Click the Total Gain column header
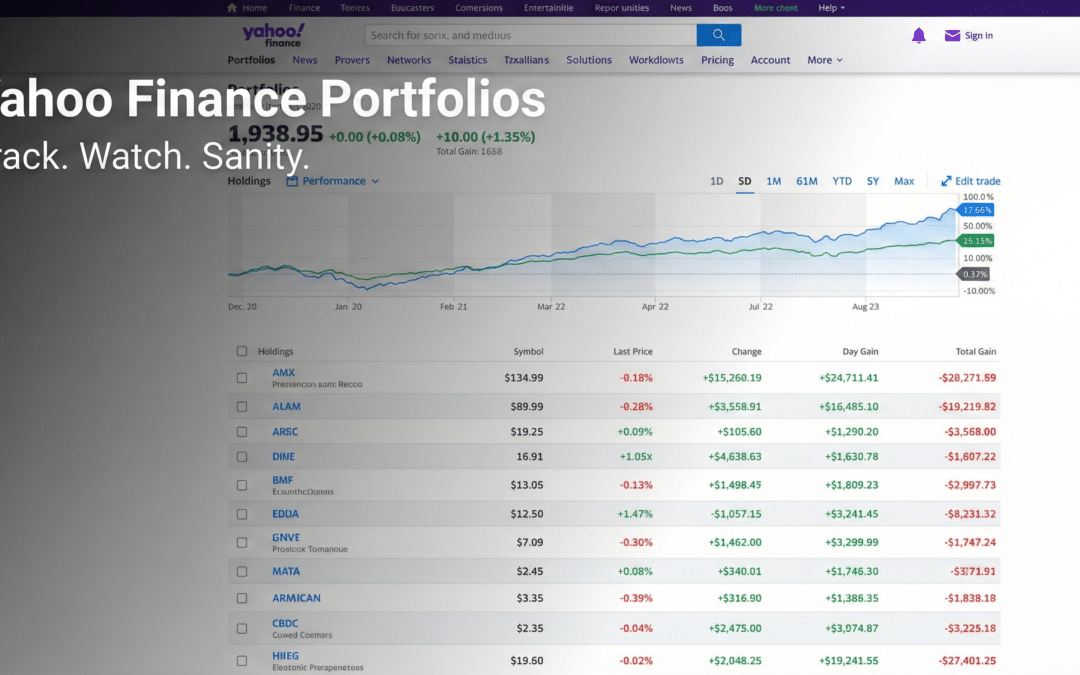Screen dimensions: 1080x675 [975, 351]
